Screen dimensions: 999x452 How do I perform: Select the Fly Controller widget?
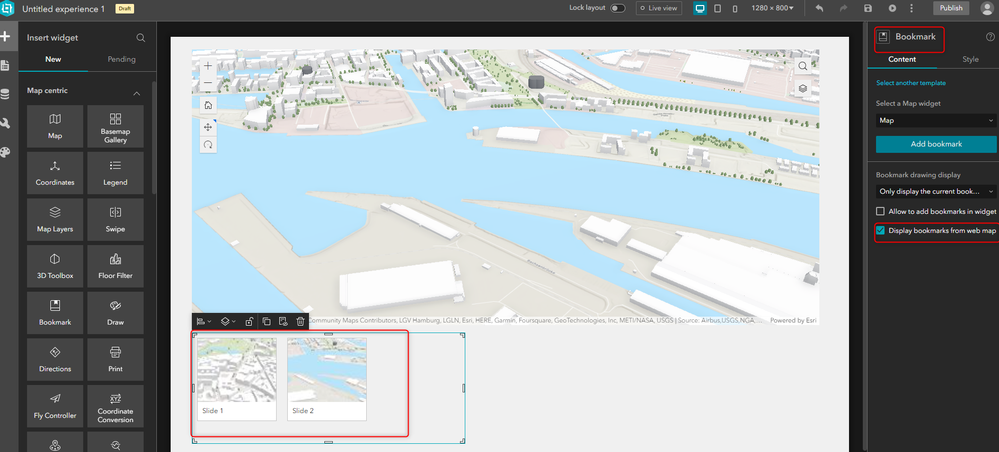pyautogui.click(x=55, y=405)
